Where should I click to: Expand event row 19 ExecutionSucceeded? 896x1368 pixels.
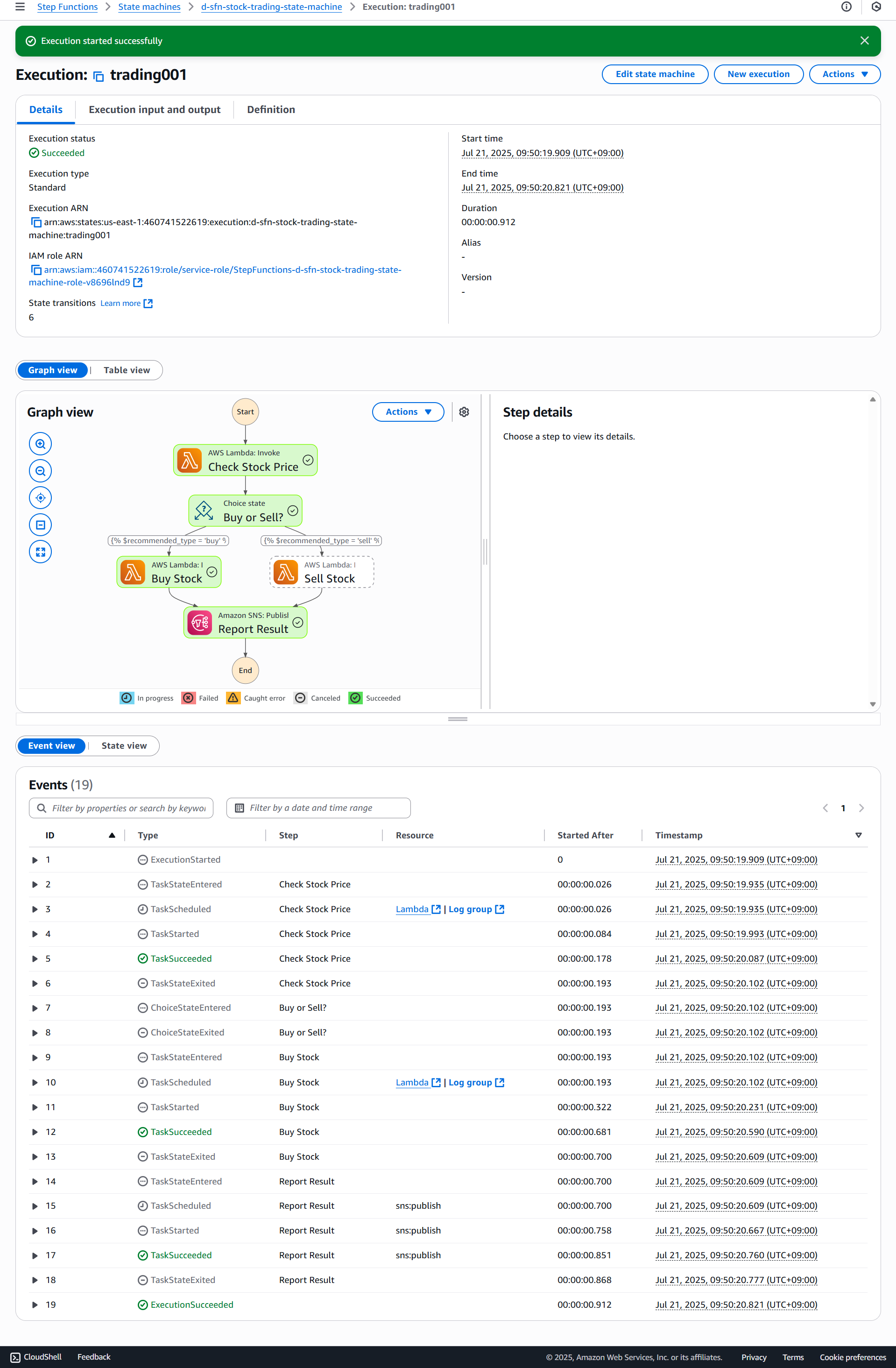click(35, 1305)
